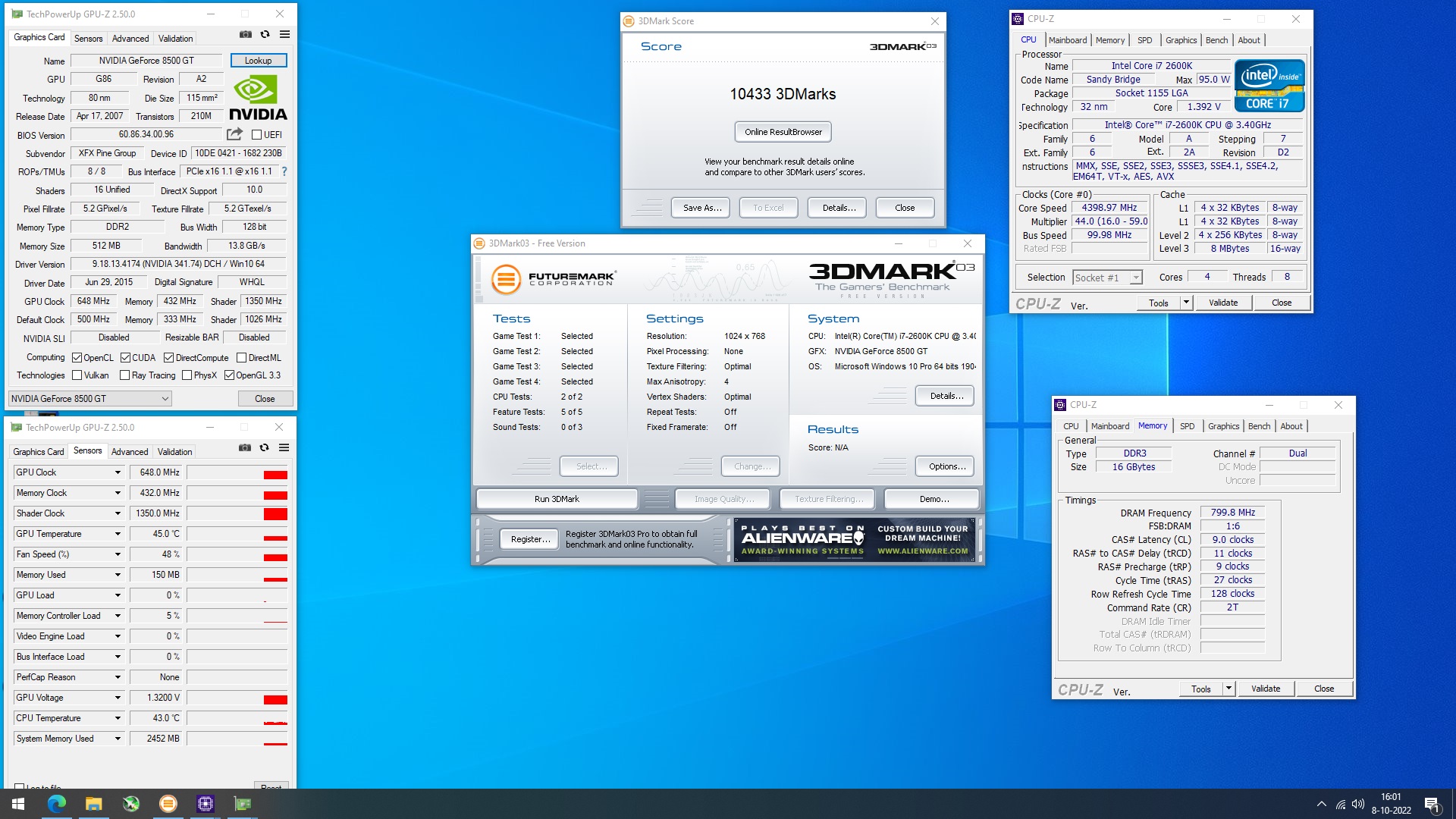Click the CPU-Z purple taskbar icon
Screen dimensions: 1456x819
click(205, 804)
